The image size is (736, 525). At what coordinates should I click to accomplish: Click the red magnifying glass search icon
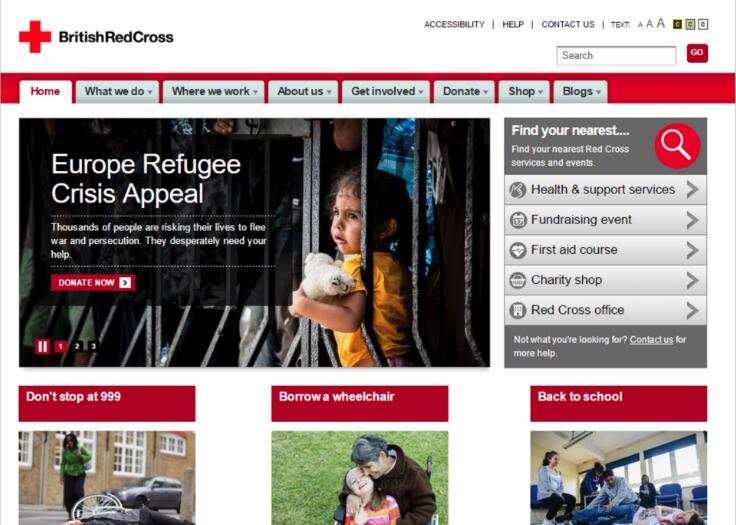[x=677, y=146]
